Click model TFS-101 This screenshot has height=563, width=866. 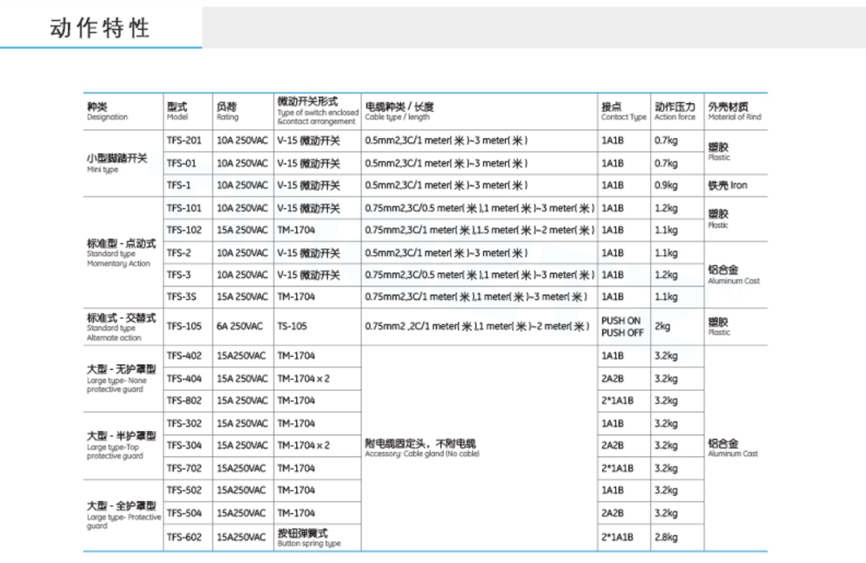tap(184, 208)
